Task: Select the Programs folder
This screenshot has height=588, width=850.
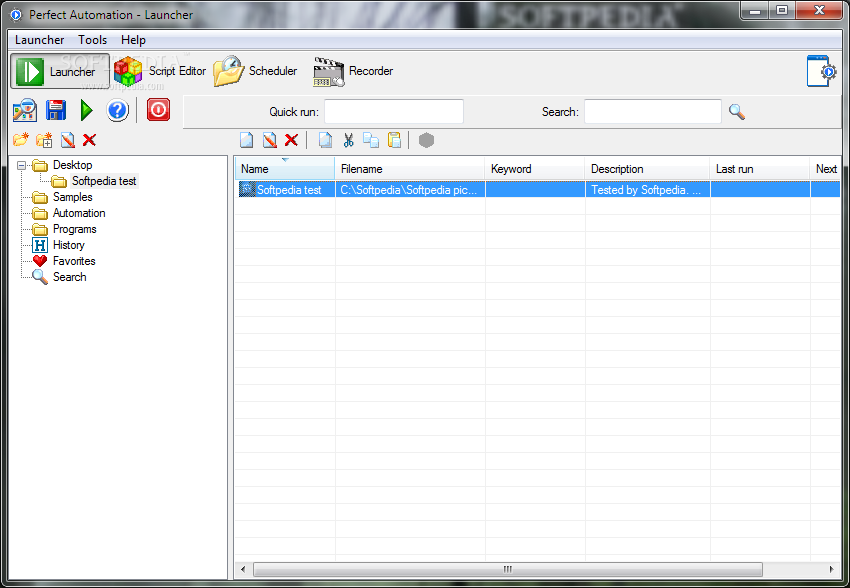Action: coord(74,229)
